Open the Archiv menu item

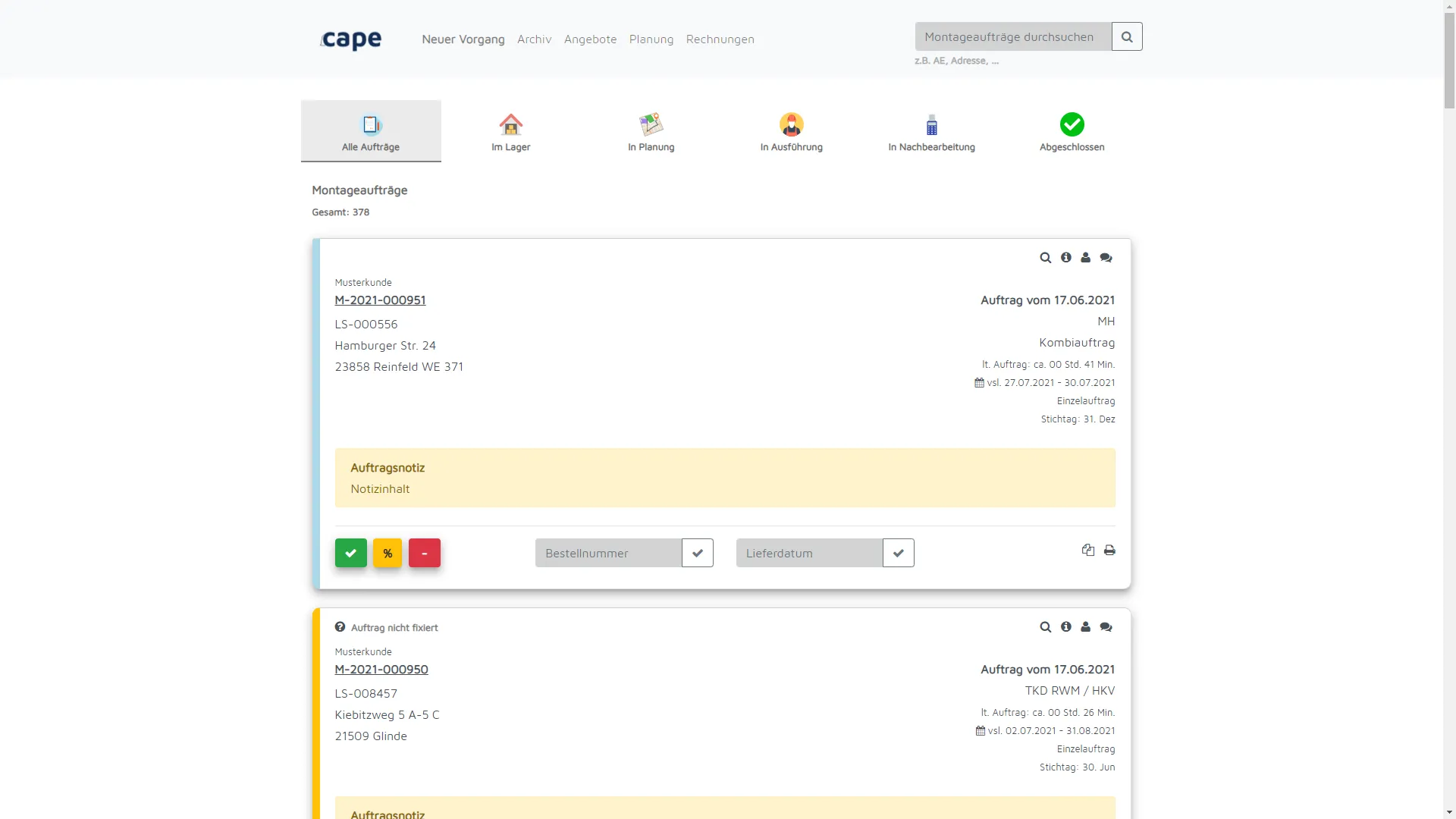pyautogui.click(x=534, y=39)
